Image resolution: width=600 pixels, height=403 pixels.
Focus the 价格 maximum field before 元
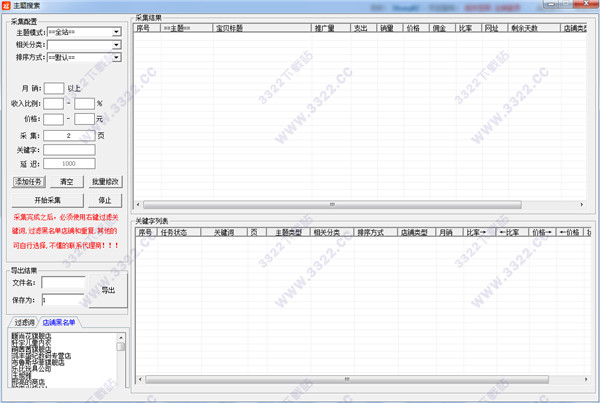(x=85, y=119)
